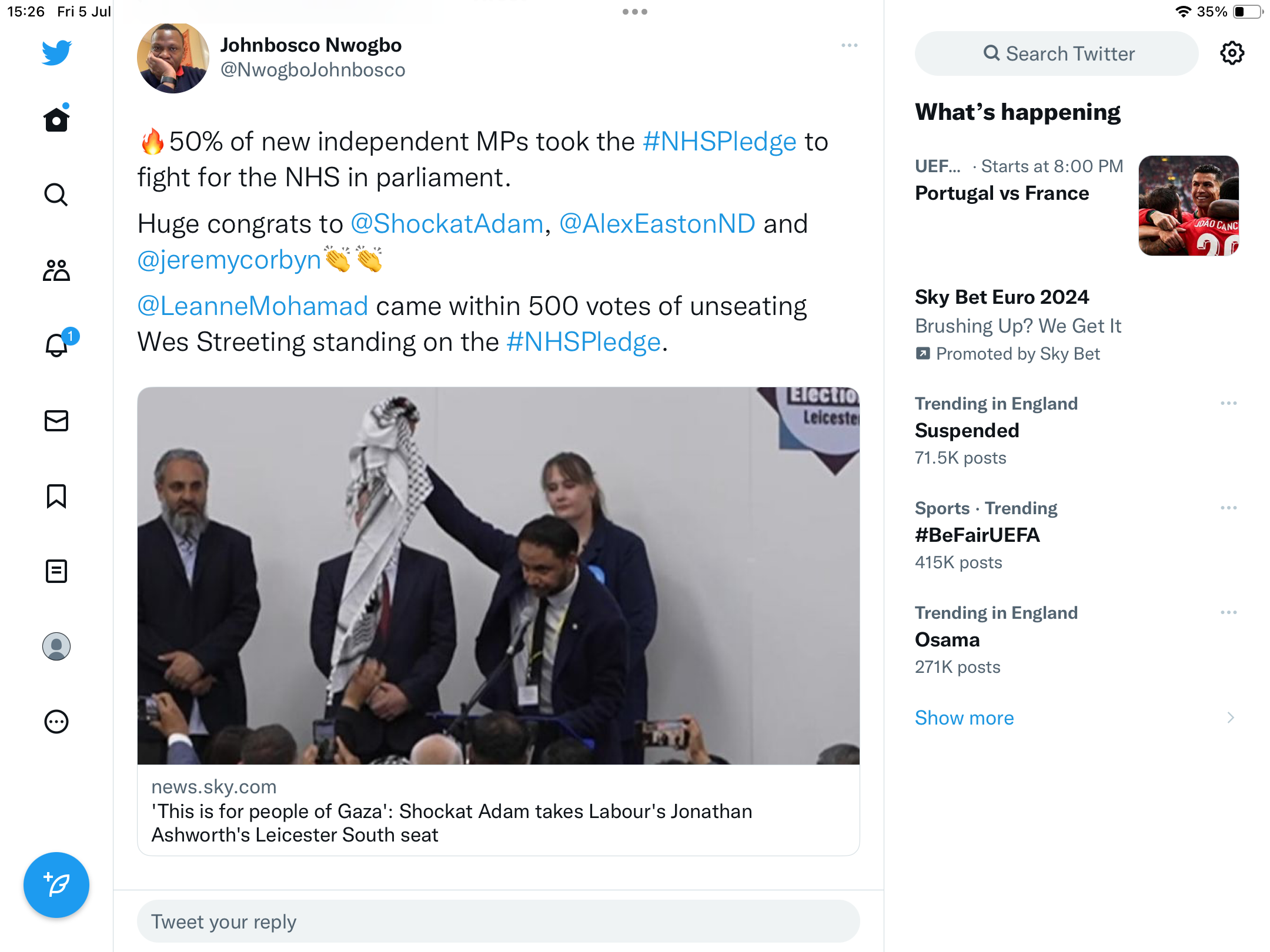The width and height of the screenshot is (1270, 952).
Task: Tap the compose Tweet floating button
Action: point(56,884)
